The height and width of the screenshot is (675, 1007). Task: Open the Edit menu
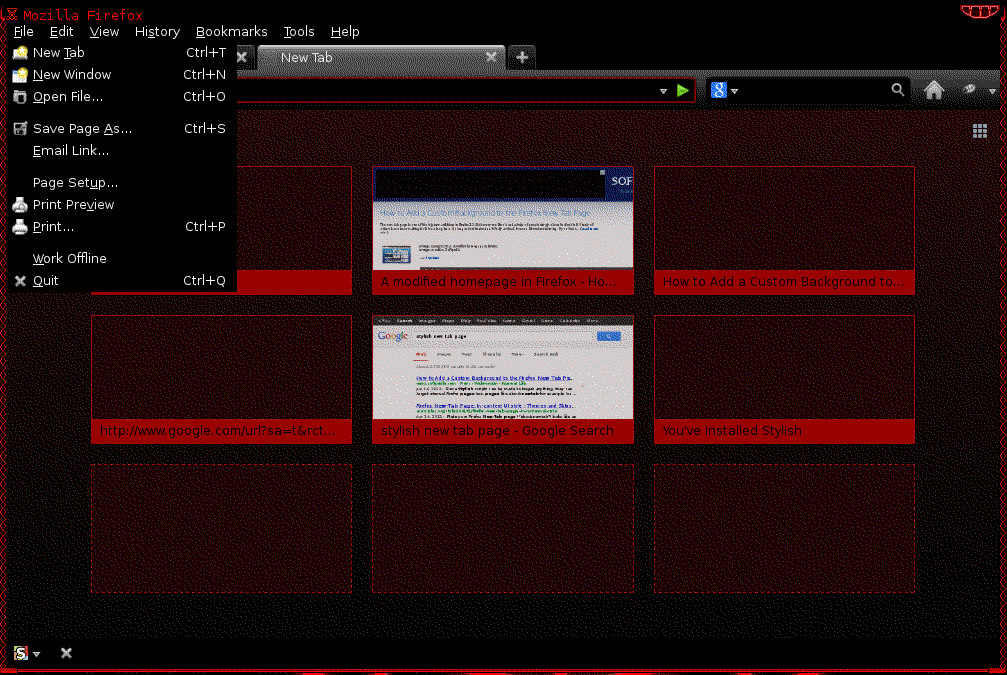pos(62,31)
